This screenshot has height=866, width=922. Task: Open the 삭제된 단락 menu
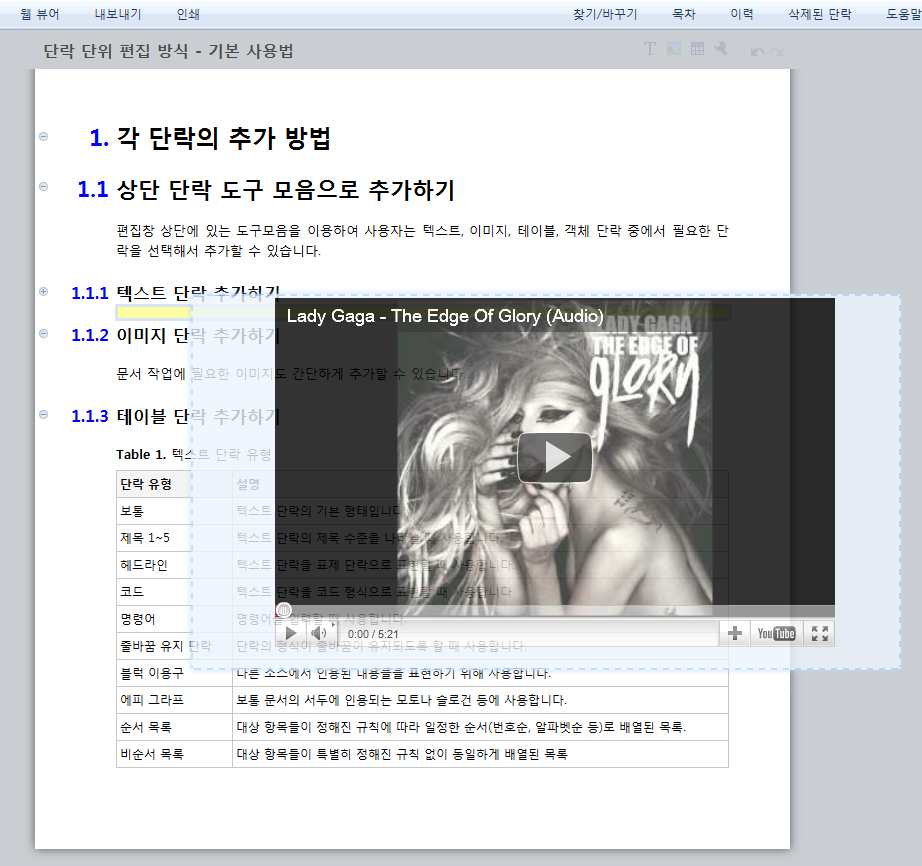click(820, 14)
